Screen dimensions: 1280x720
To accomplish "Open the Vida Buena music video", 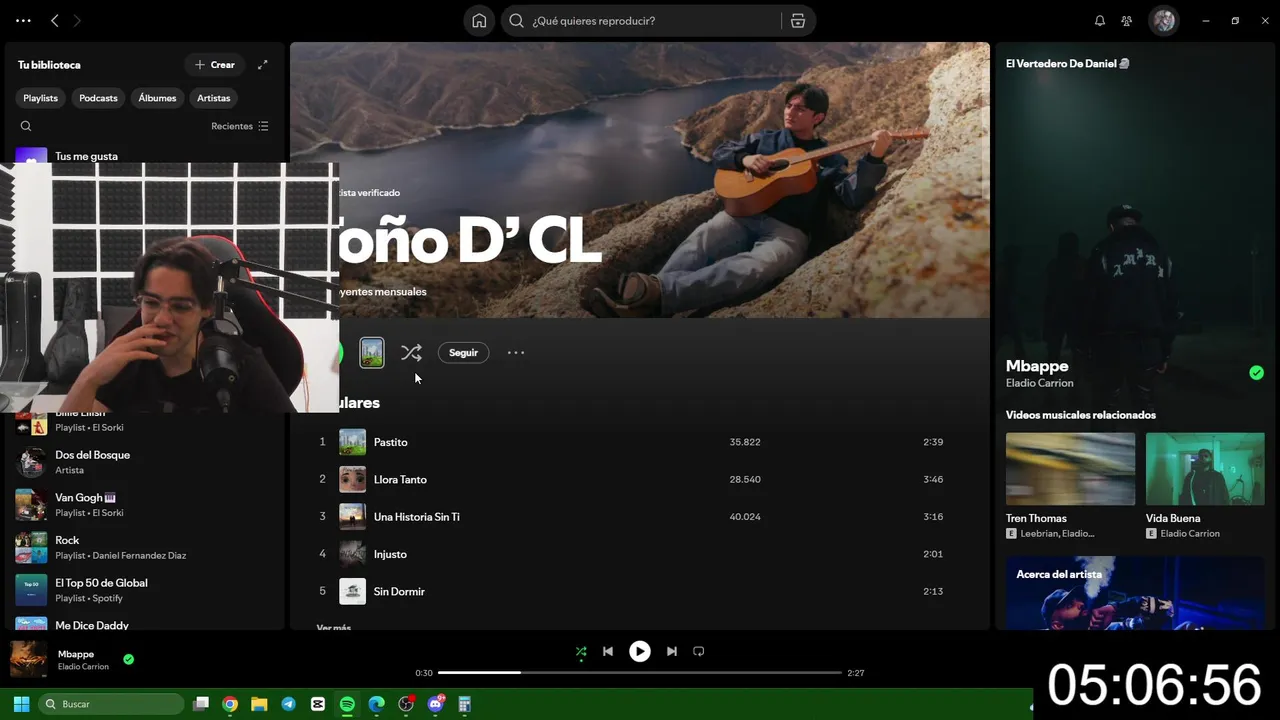I will pos(1205,469).
